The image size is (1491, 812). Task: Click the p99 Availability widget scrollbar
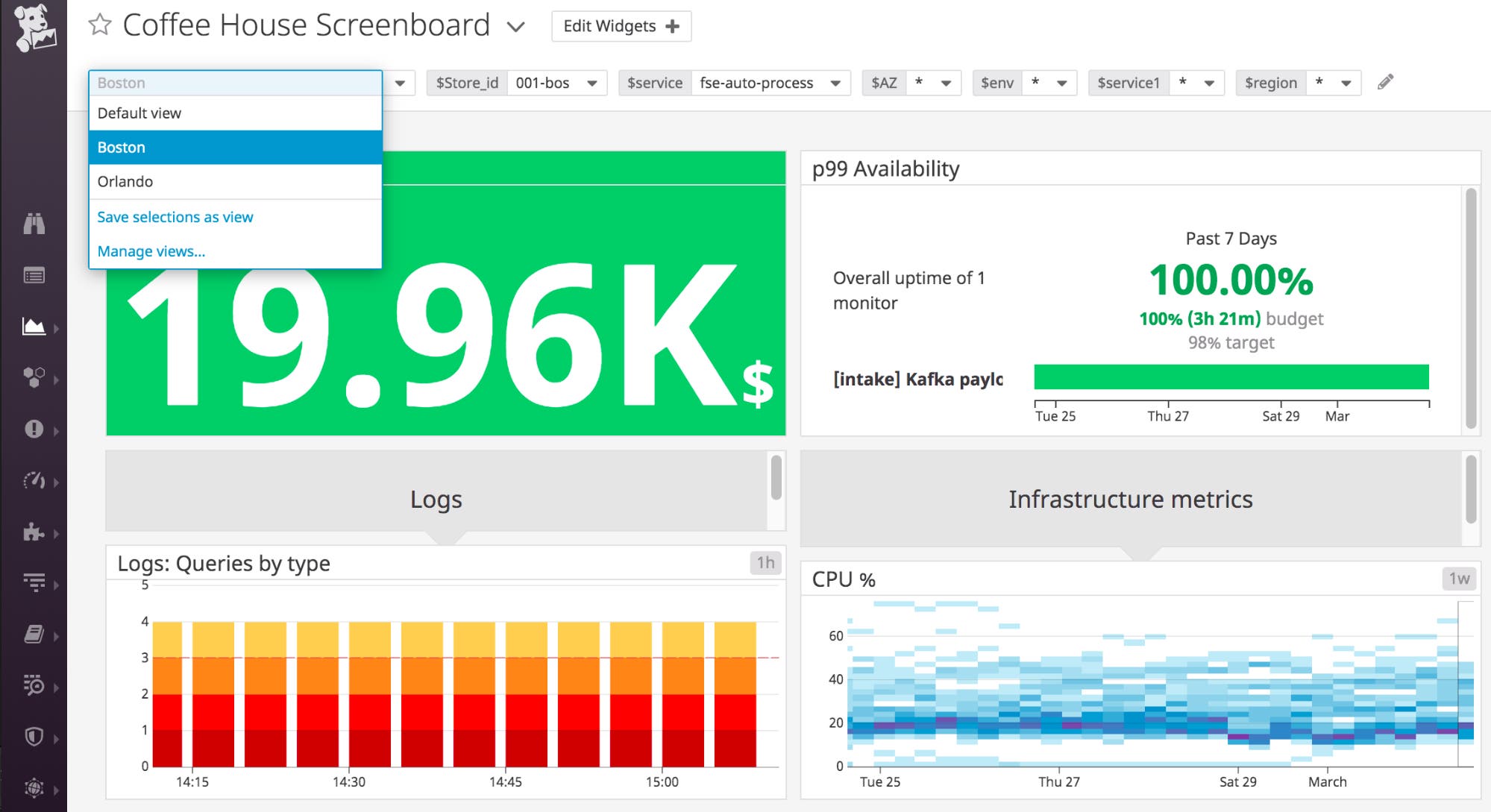[1471, 308]
